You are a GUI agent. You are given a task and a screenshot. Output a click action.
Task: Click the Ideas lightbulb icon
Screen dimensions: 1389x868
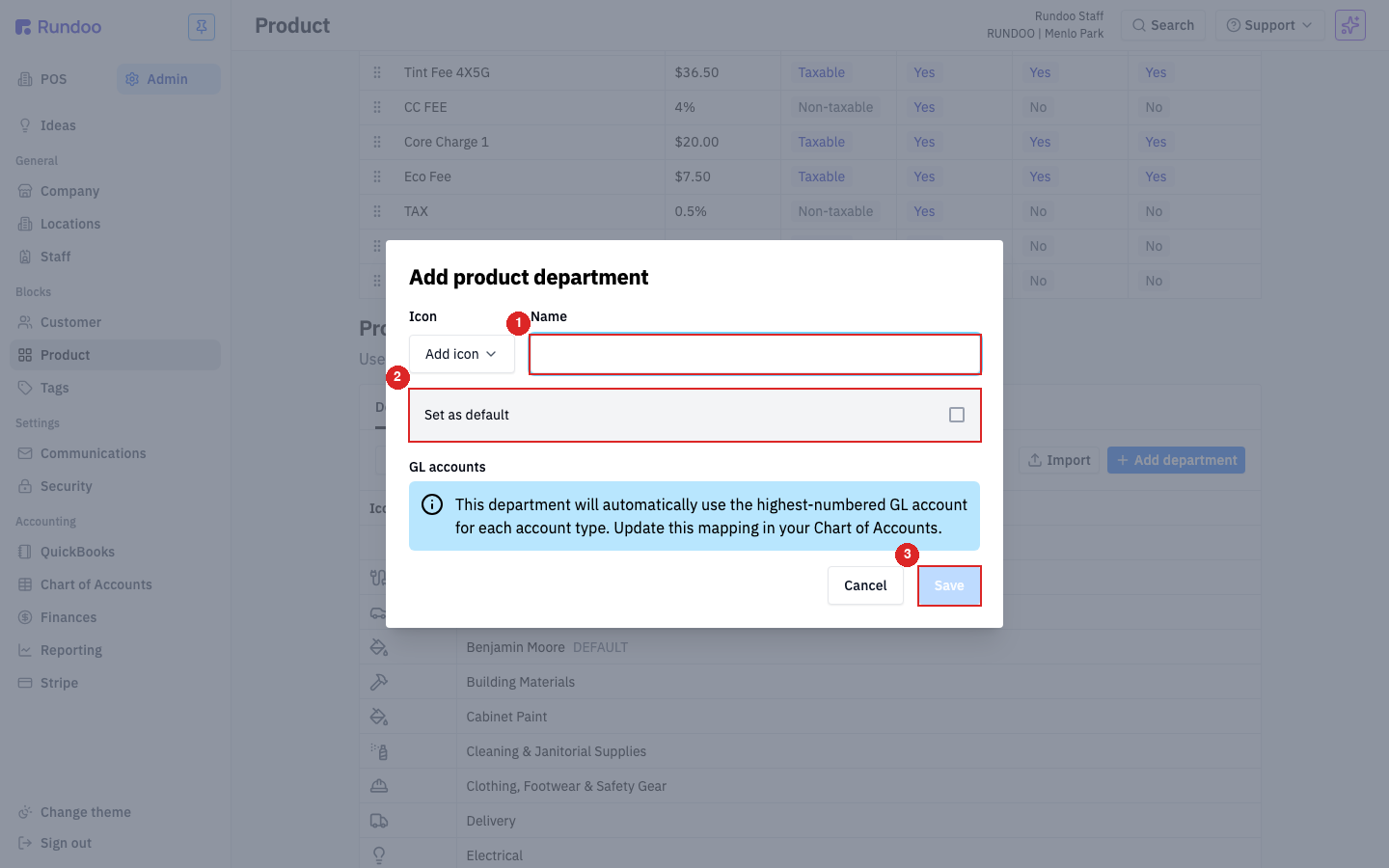click(x=25, y=125)
